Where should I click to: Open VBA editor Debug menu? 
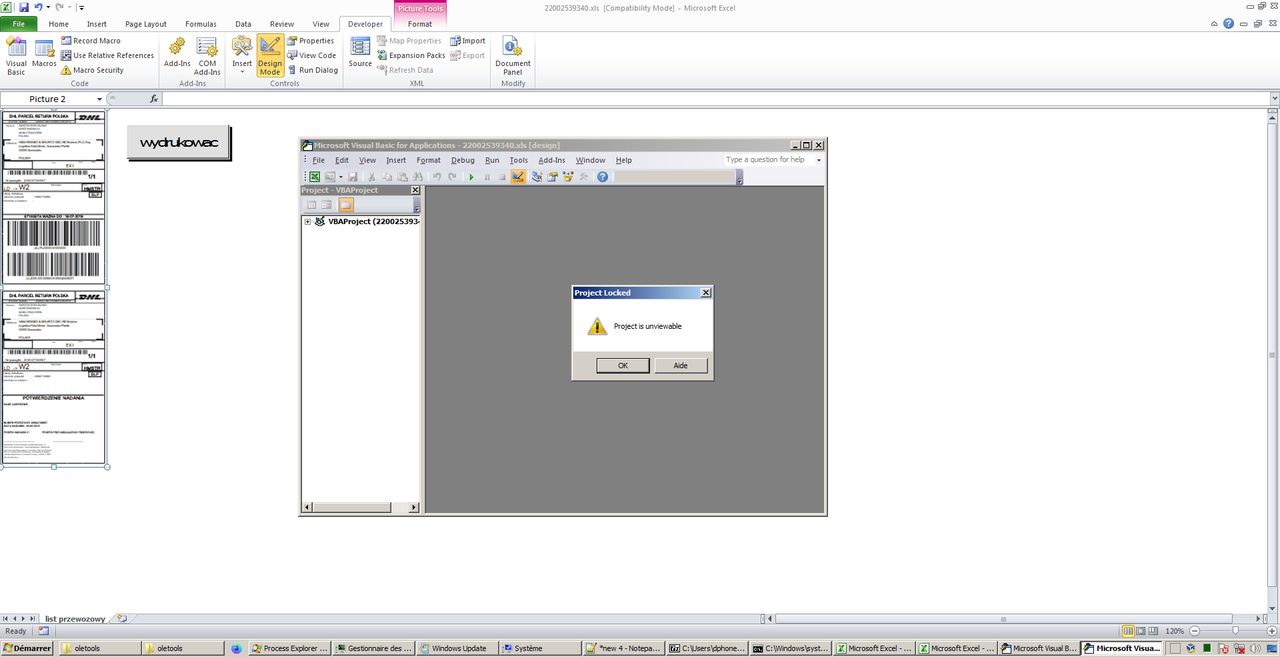(x=462, y=160)
